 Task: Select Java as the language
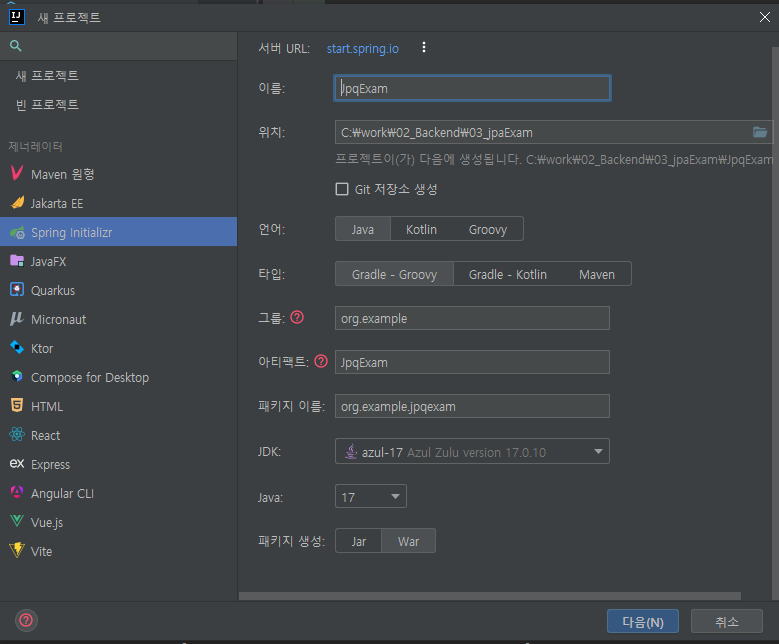(363, 229)
